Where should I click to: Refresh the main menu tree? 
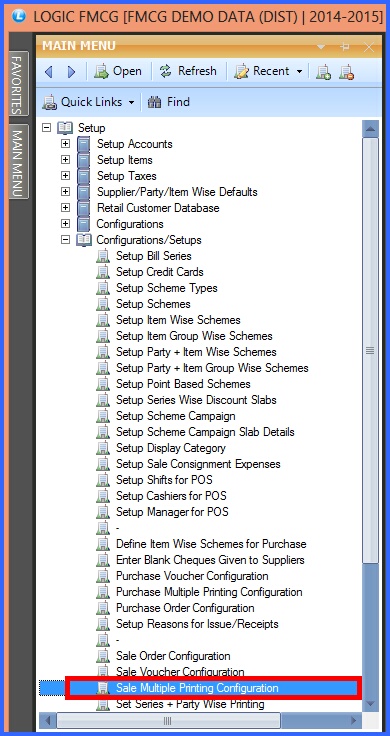tap(188, 71)
